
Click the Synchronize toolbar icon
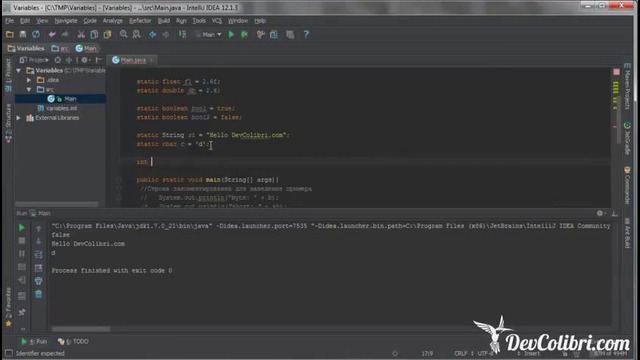coord(36,35)
